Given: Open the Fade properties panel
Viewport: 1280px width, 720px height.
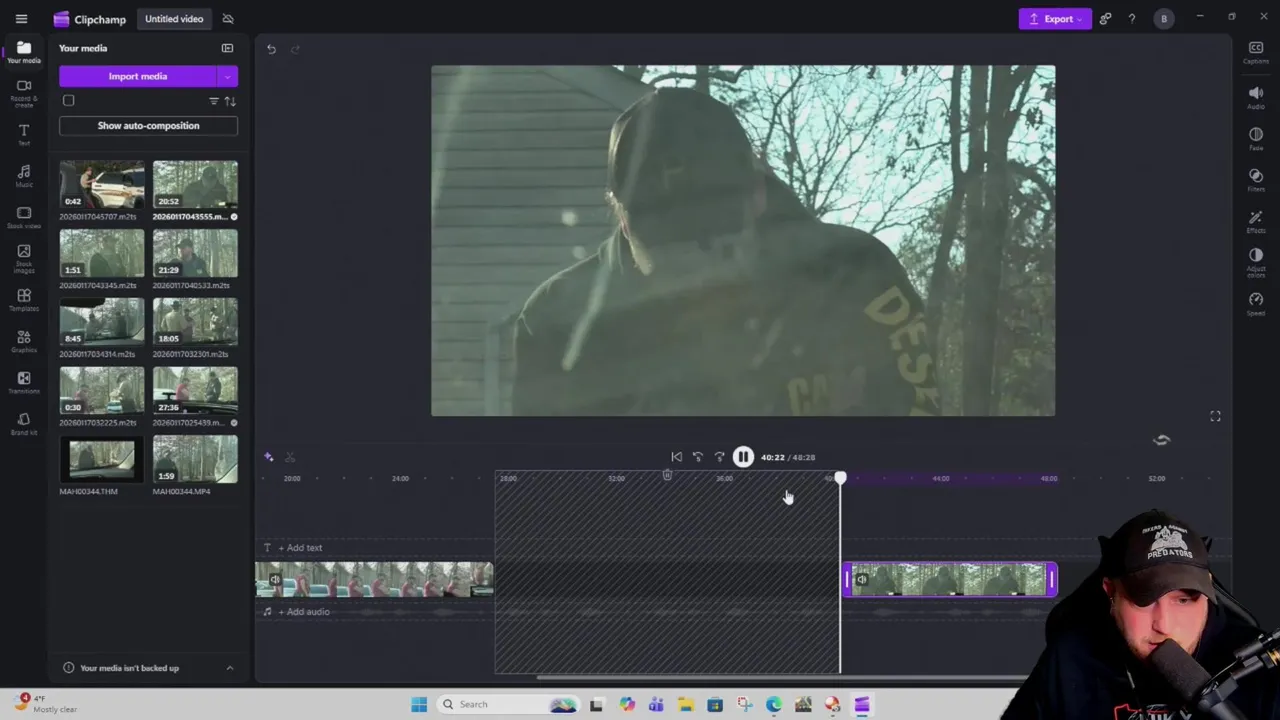Looking at the screenshot, I should coord(1256,139).
